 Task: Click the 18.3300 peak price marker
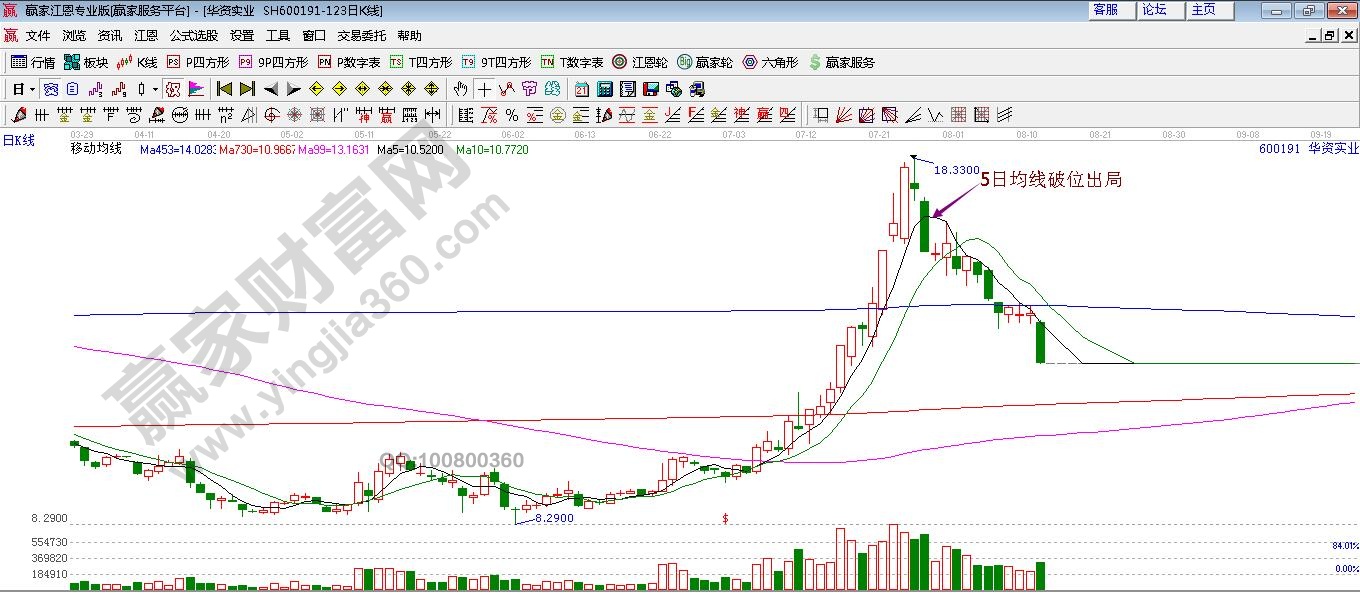point(956,170)
